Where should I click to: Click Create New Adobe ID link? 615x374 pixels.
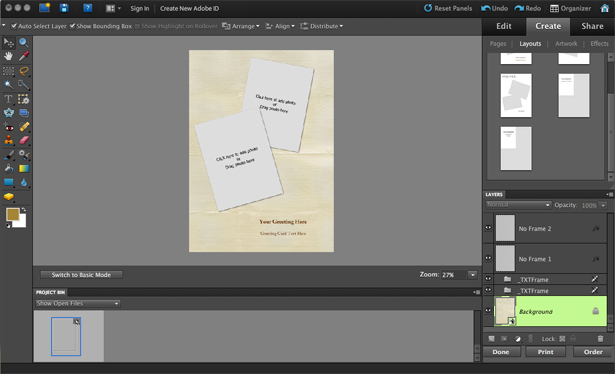point(189,8)
